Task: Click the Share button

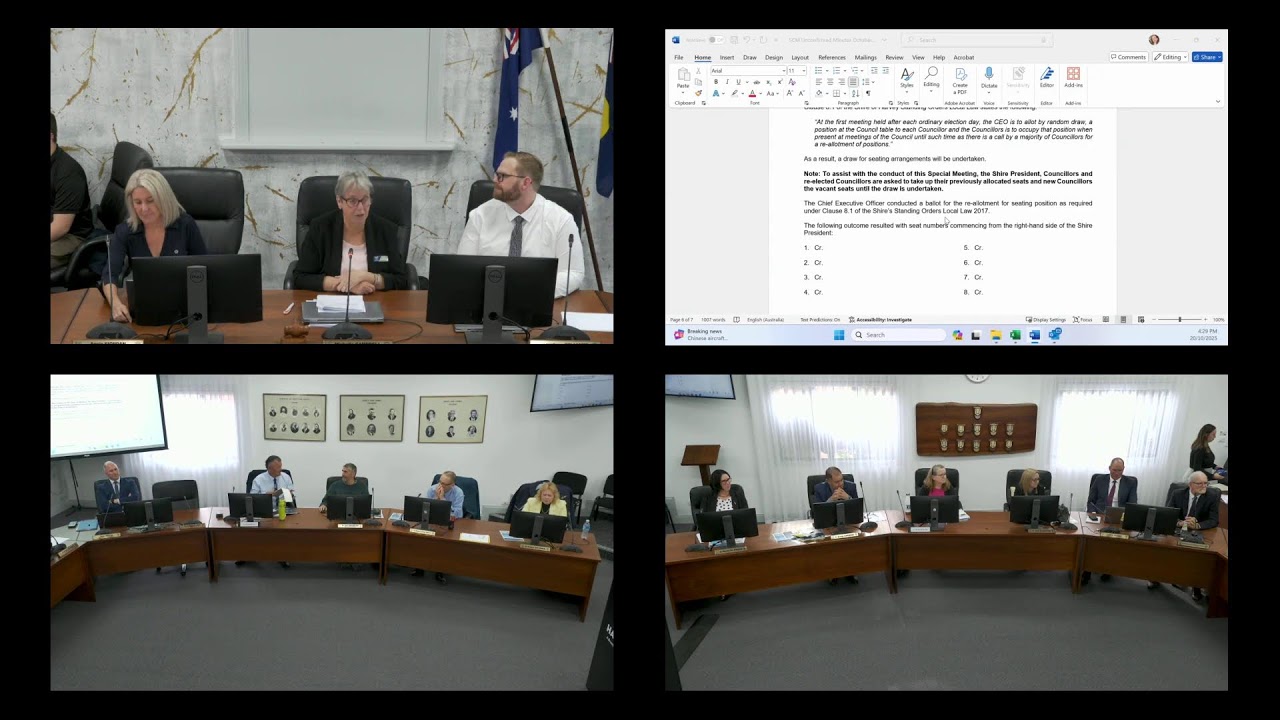Action: (x=1207, y=57)
